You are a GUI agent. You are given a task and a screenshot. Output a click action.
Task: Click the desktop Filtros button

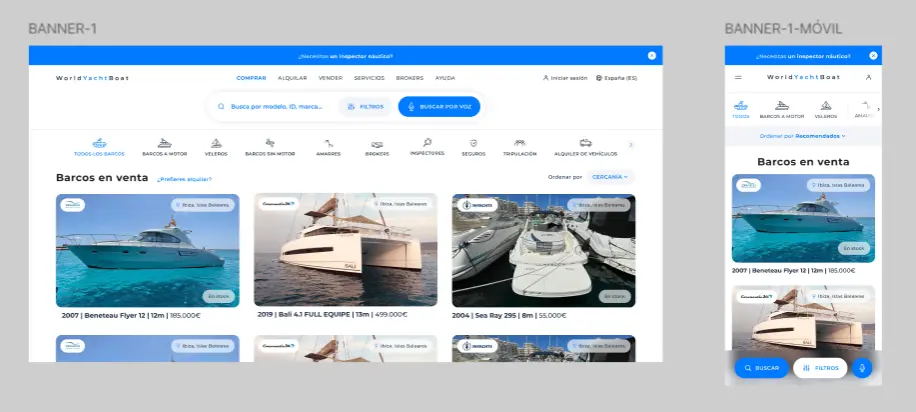coord(364,106)
